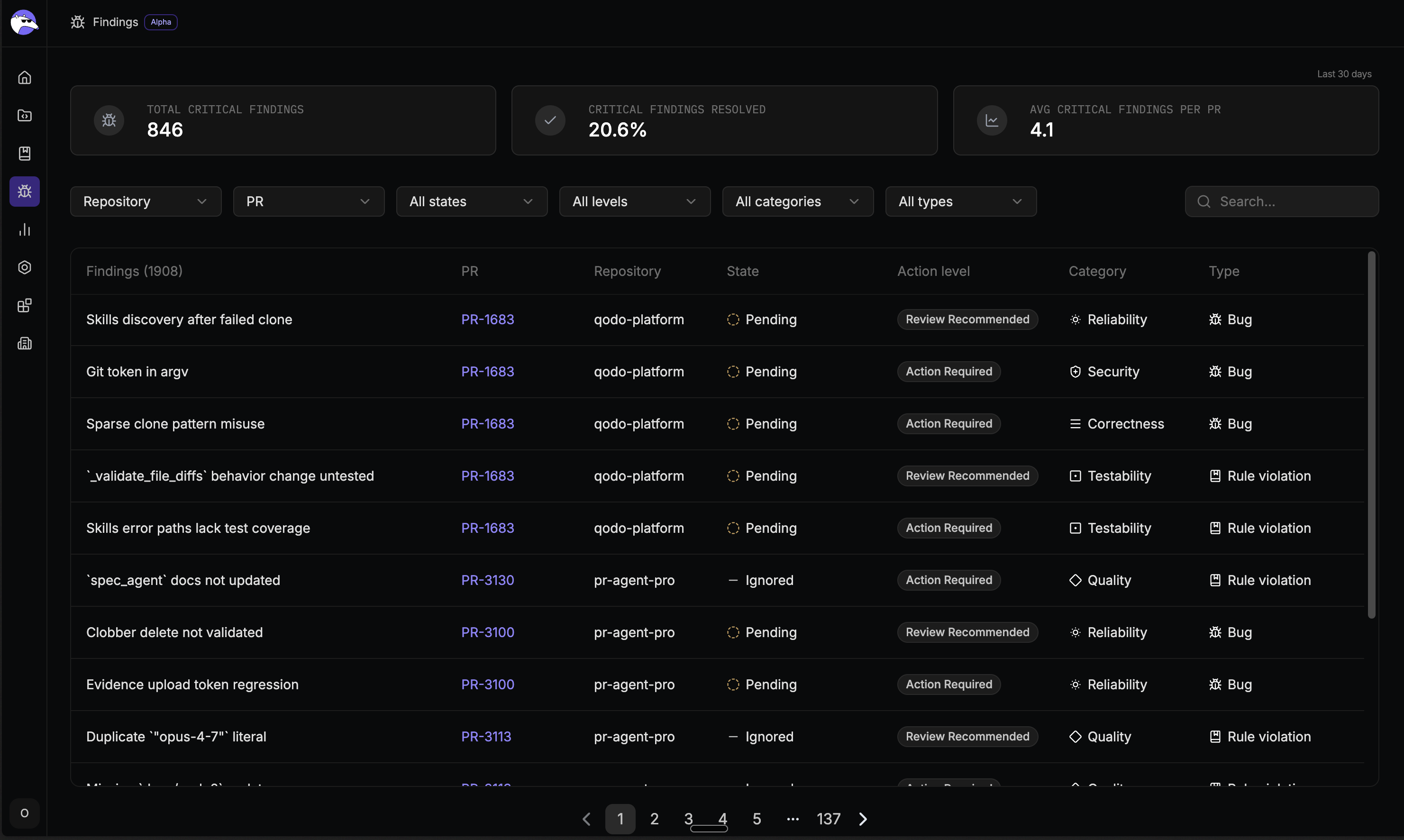Click the Pending status icon in the Git token row
The width and height of the screenshot is (1404, 840).
click(x=733, y=372)
